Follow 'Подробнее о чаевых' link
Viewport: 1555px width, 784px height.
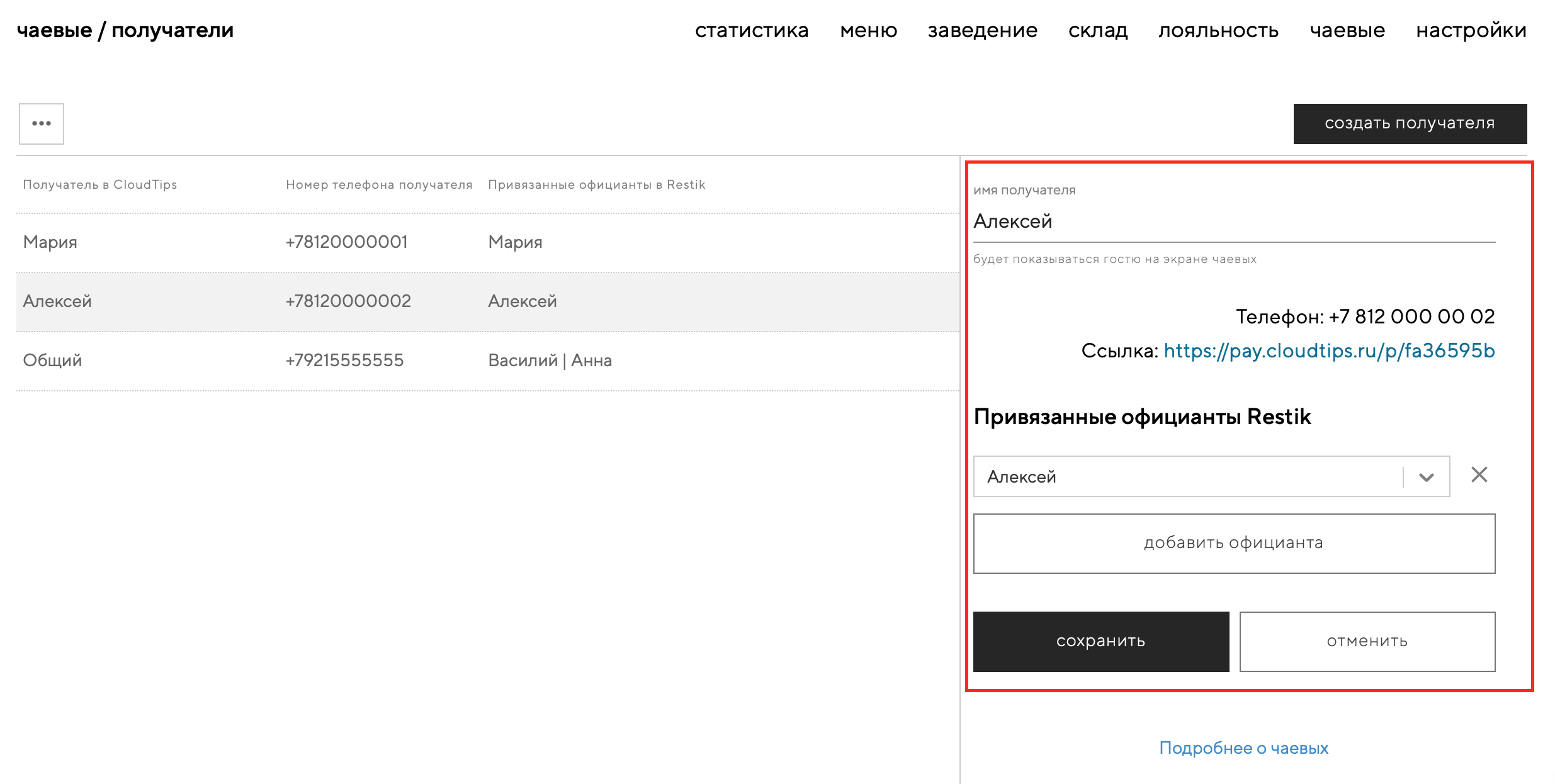coord(1243,748)
